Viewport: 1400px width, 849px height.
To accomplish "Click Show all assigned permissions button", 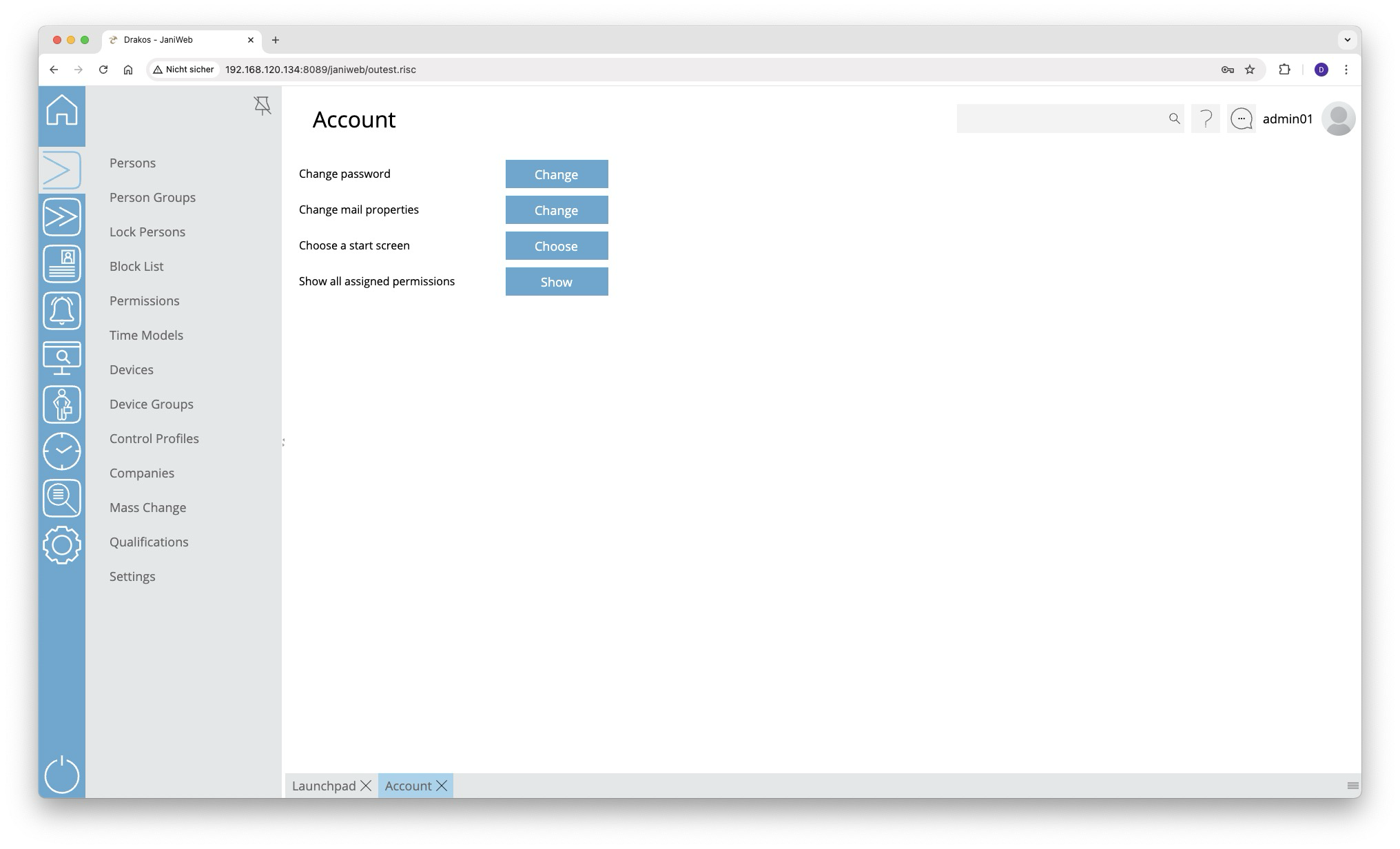I will [x=556, y=282].
